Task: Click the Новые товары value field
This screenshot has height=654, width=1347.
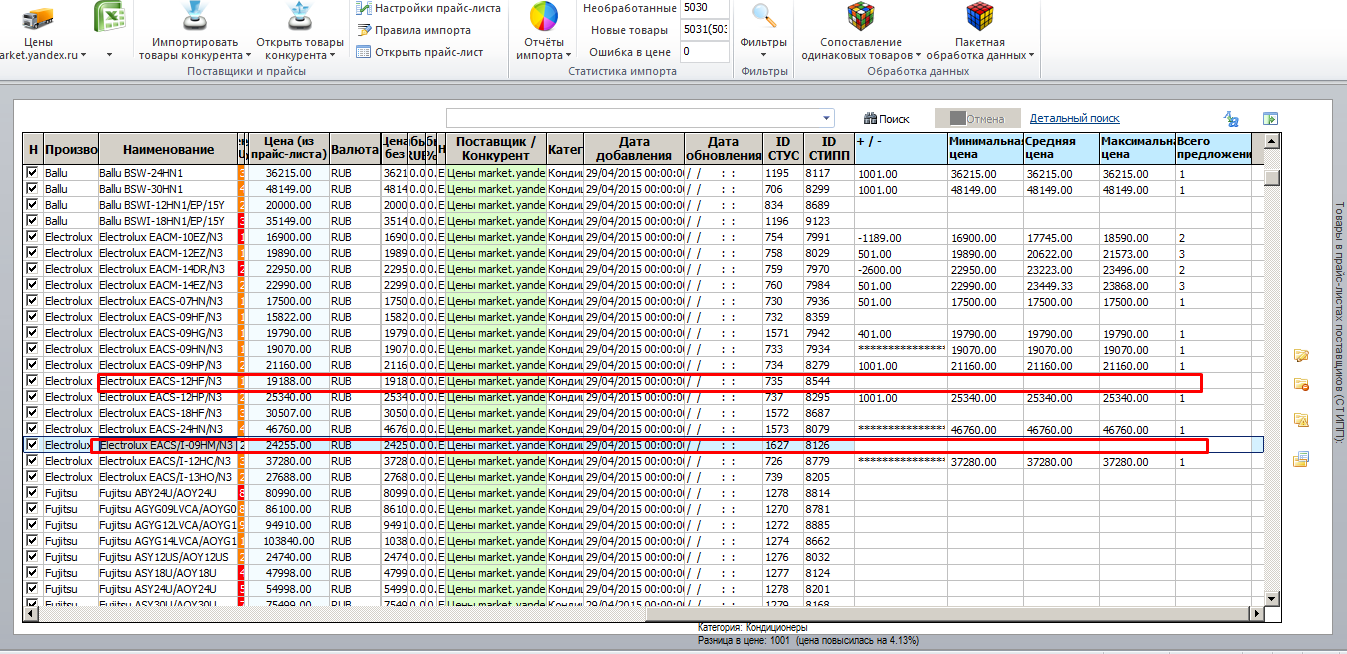Action: coord(705,30)
